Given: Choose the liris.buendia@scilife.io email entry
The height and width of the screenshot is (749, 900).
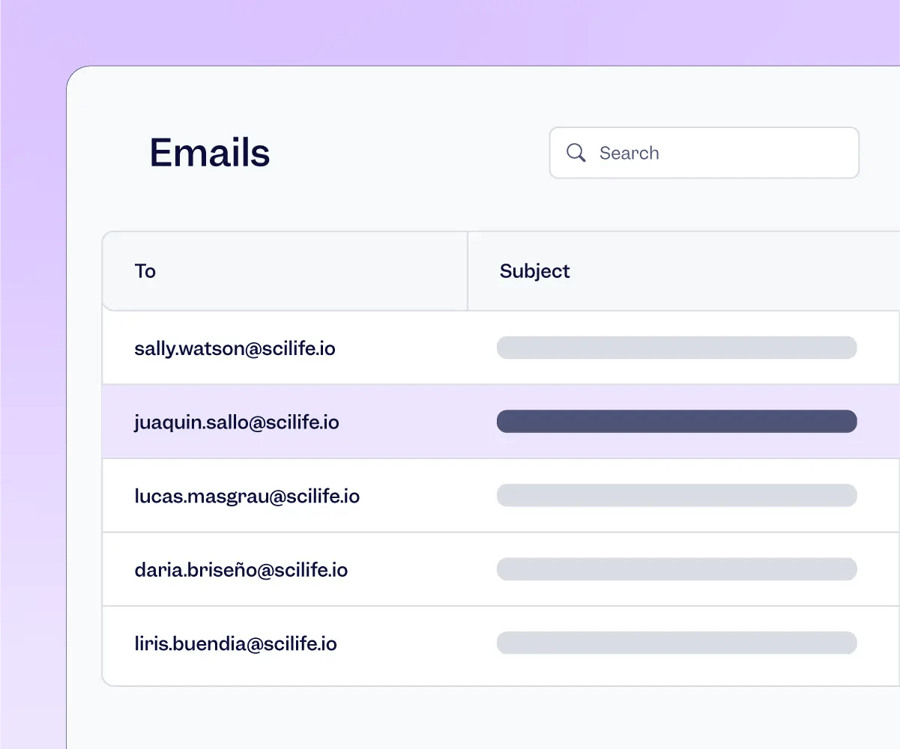Looking at the screenshot, I should [236, 644].
